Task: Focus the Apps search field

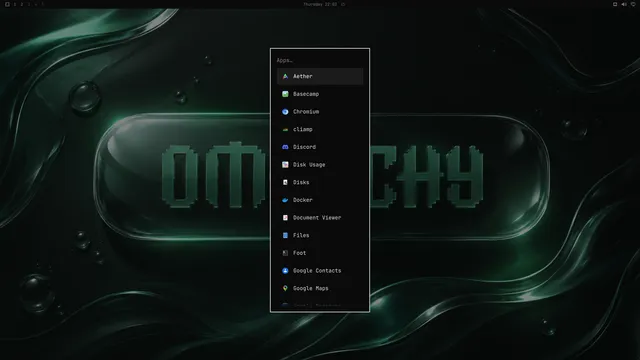Action: tap(320, 60)
